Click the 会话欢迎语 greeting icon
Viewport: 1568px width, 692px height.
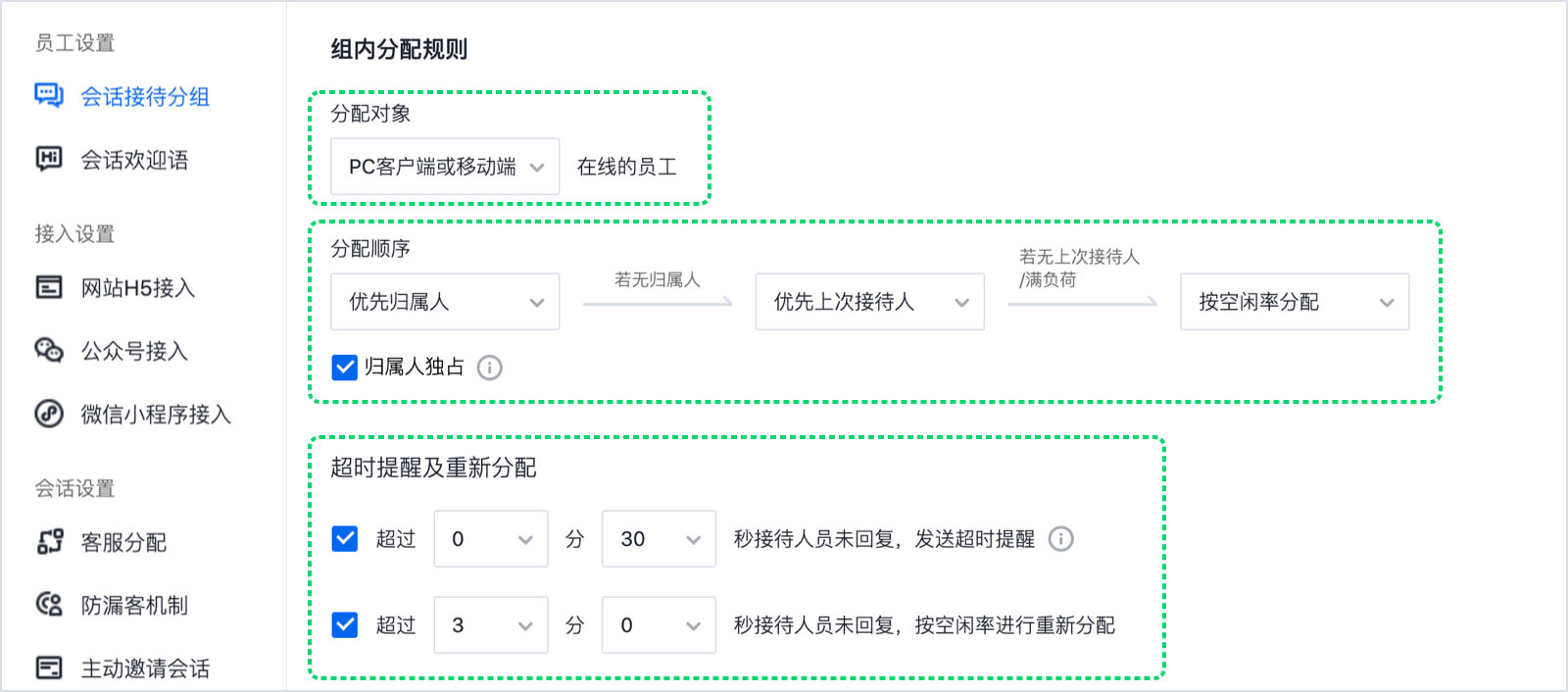[49, 159]
